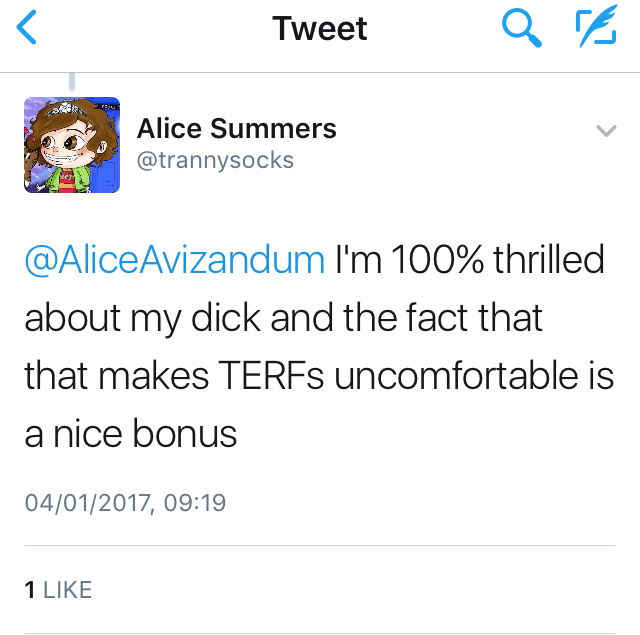Click the grey @ handle below Alice Summers
The image size is (640, 635).
[x=215, y=160]
